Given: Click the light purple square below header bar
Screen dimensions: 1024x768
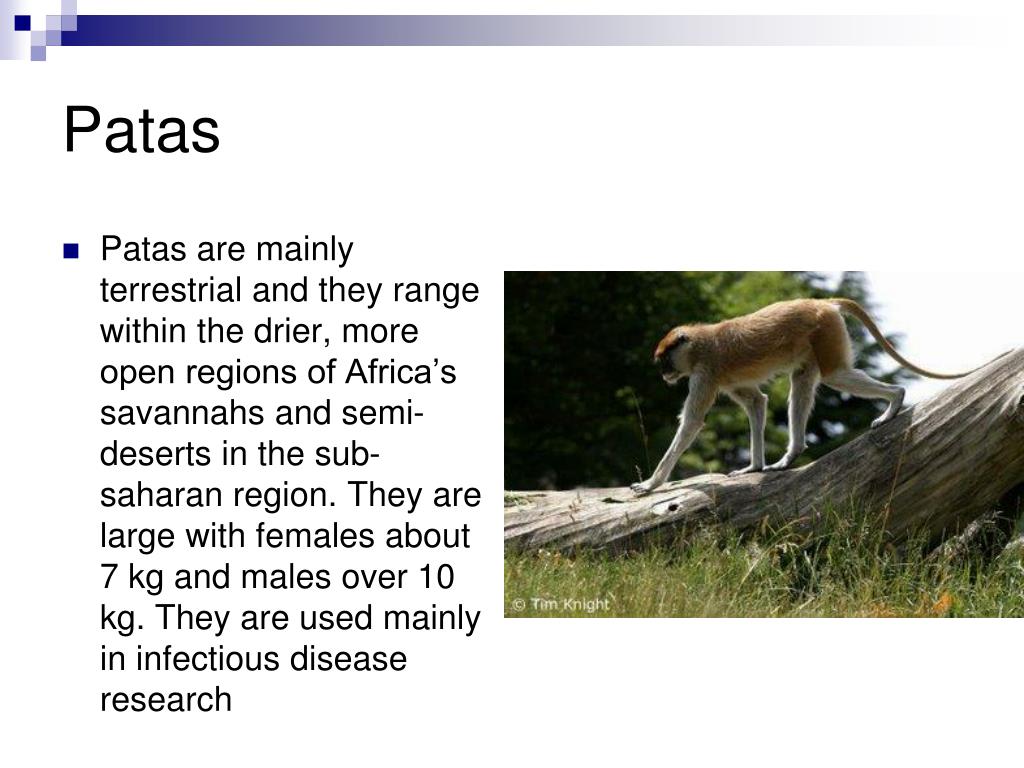Looking at the screenshot, I should pyautogui.click(x=38, y=53).
